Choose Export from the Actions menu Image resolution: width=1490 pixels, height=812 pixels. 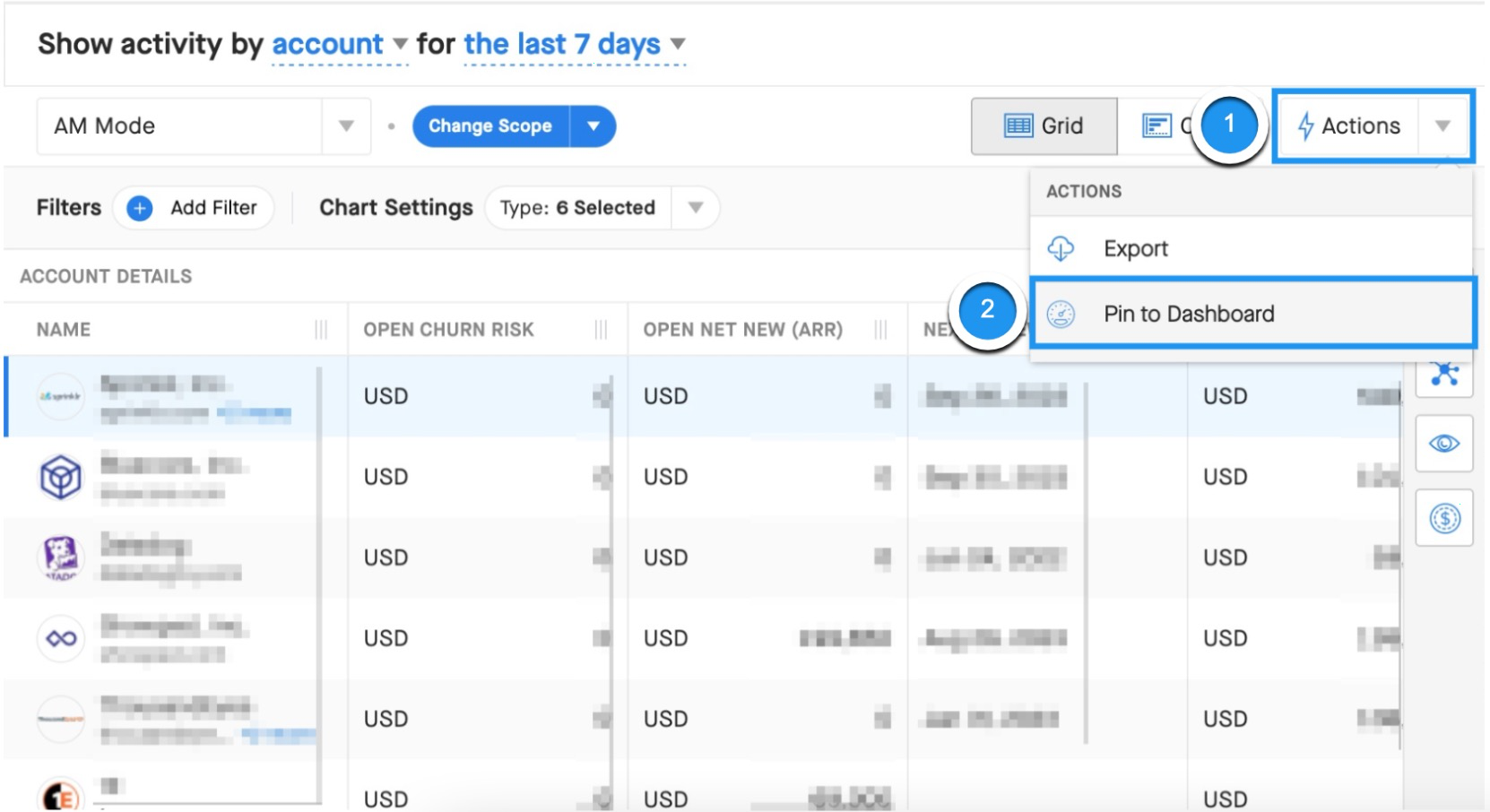(1251, 248)
